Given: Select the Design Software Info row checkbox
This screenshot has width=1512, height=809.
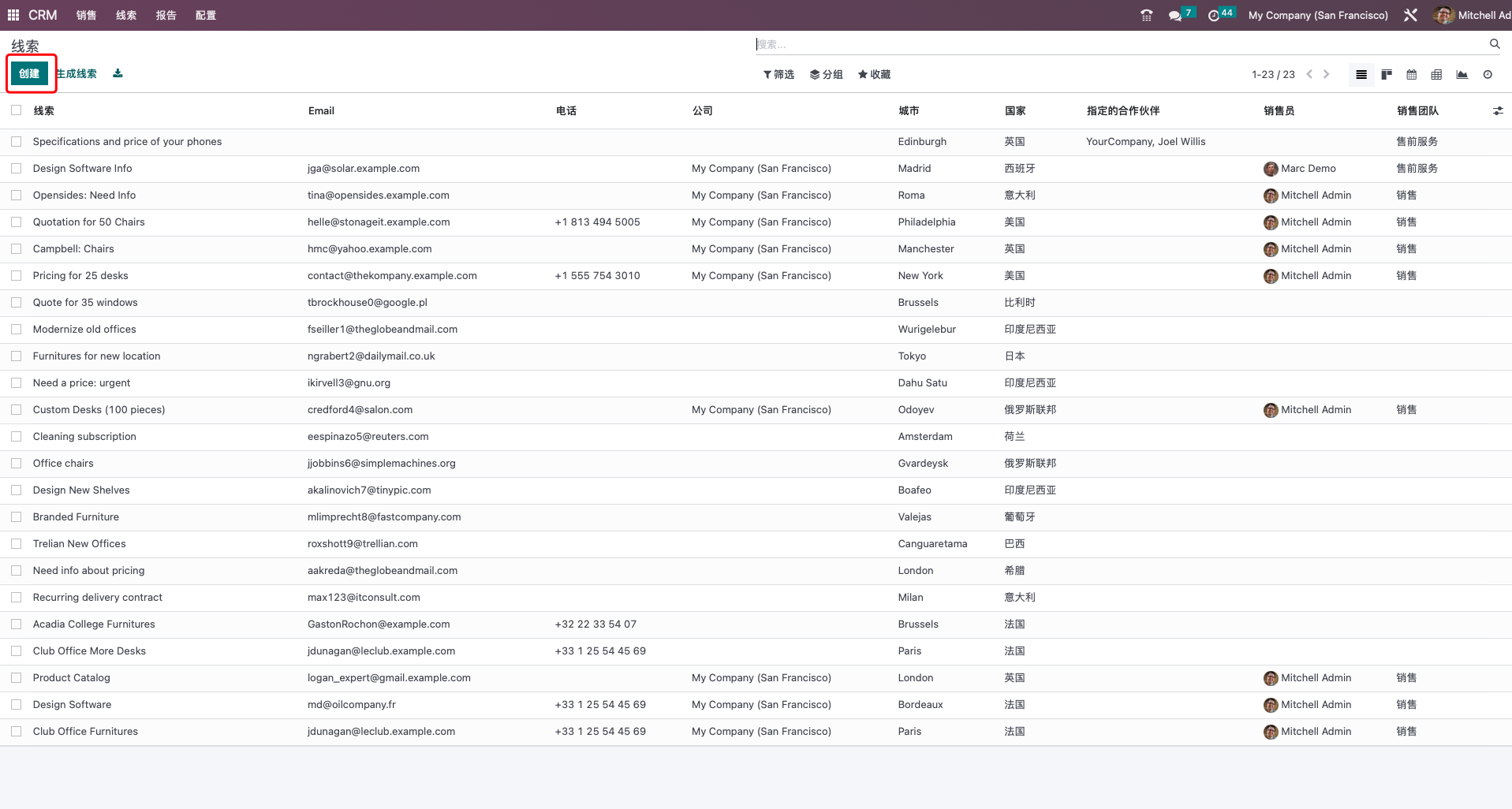Looking at the screenshot, I should click(x=16, y=169).
